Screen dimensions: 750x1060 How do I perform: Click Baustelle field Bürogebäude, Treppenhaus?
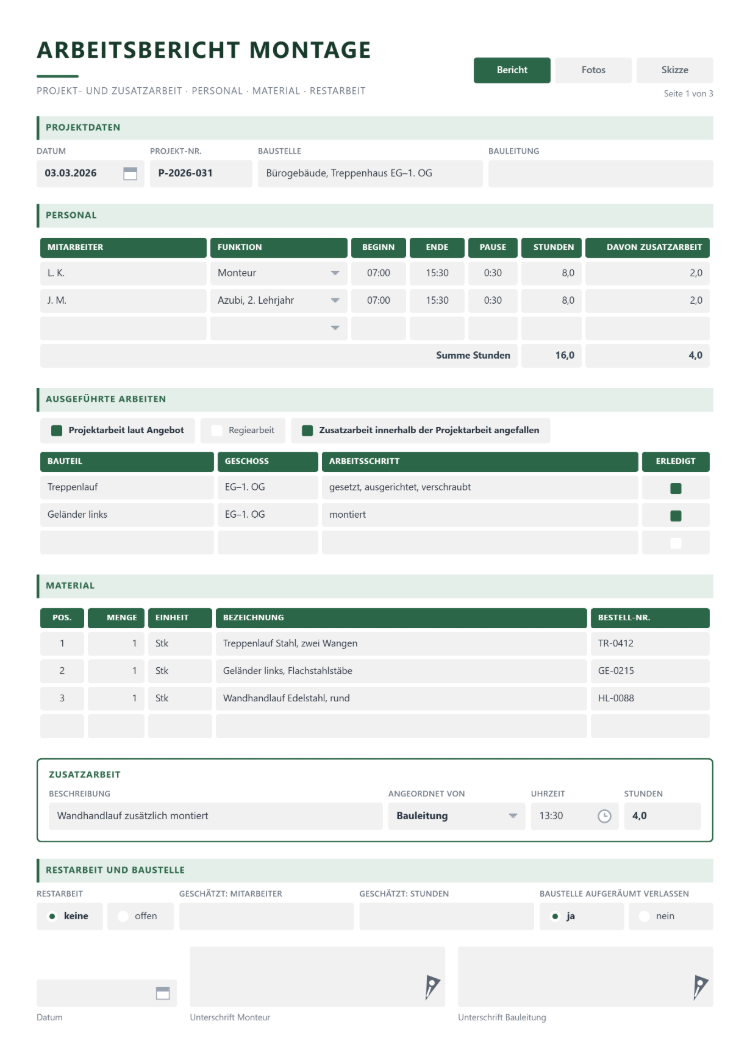tap(370, 174)
